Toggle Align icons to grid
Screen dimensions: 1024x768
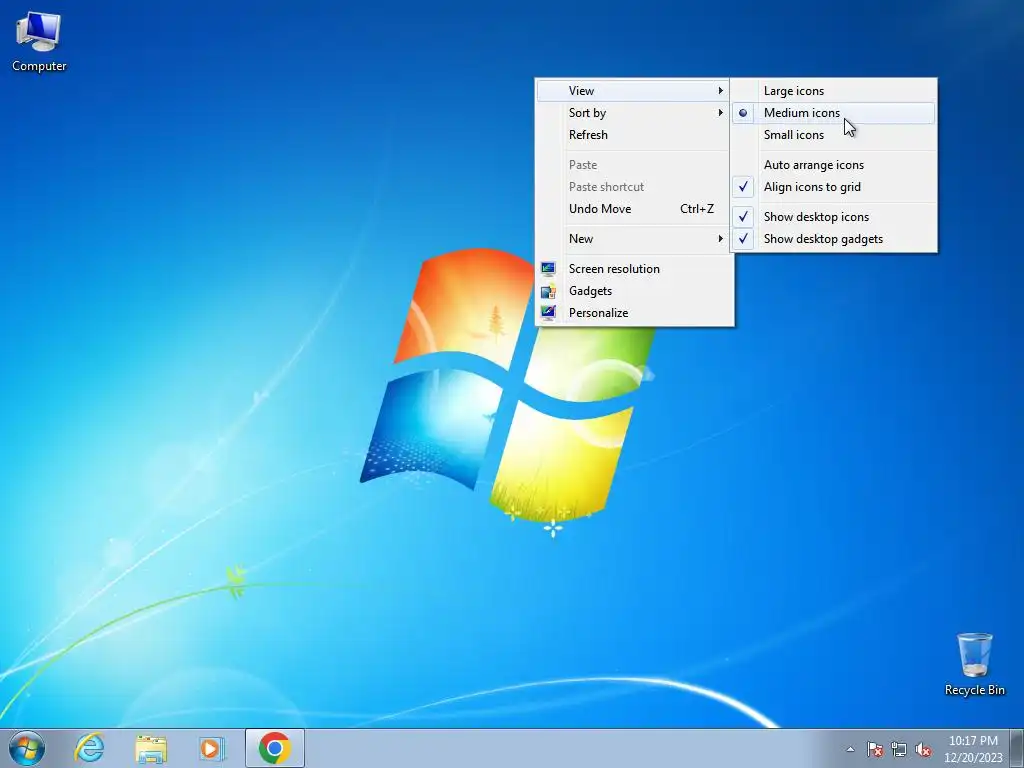pos(833,187)
